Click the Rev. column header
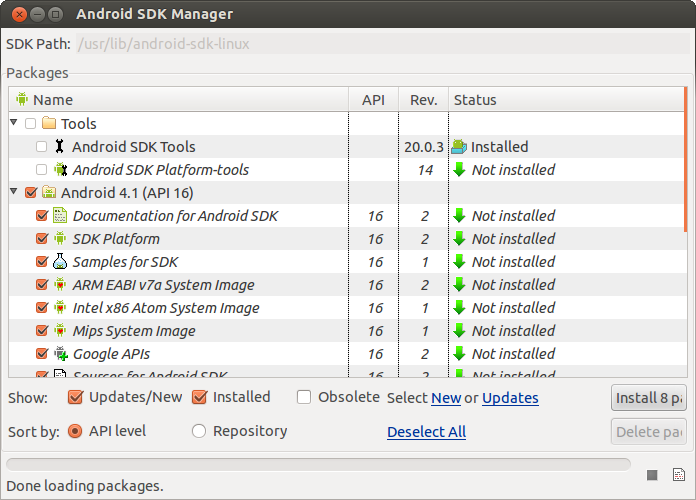This screenshot has height=500, width=696. (423, 99)
